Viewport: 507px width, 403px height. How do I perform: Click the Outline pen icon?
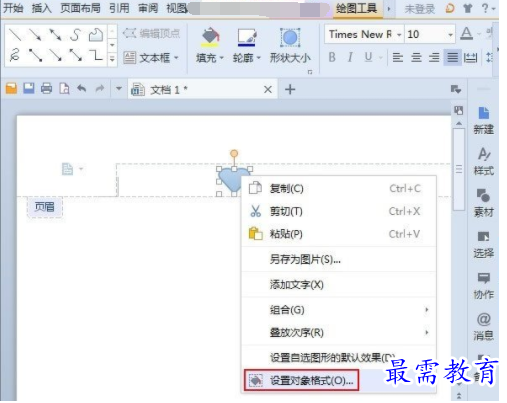pyautogui.click(x=247, y=37)
